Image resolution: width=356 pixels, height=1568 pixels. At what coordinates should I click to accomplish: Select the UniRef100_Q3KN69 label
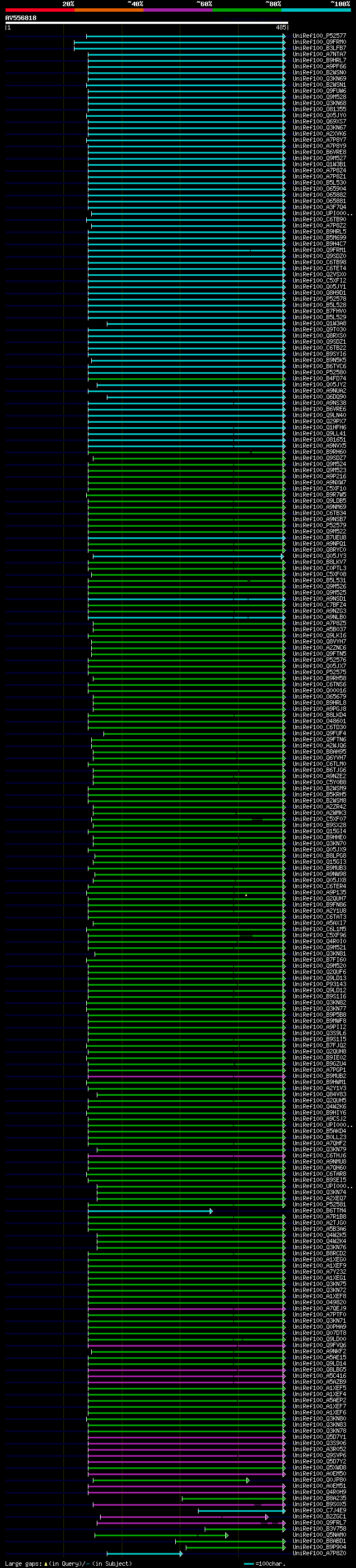tap(319, 78)
